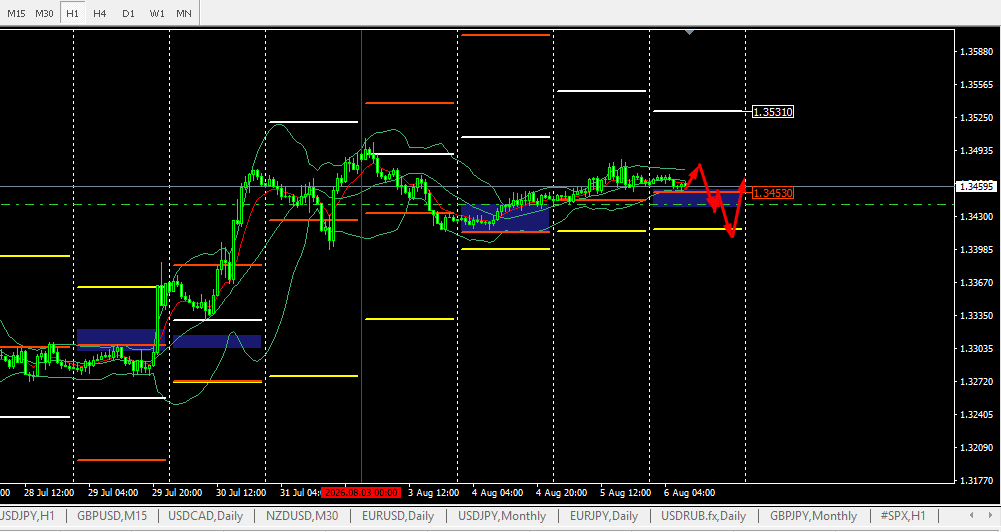Click the chart shift triangle marker
This screenshot has width=1001, height=532.
click(689, 31)
